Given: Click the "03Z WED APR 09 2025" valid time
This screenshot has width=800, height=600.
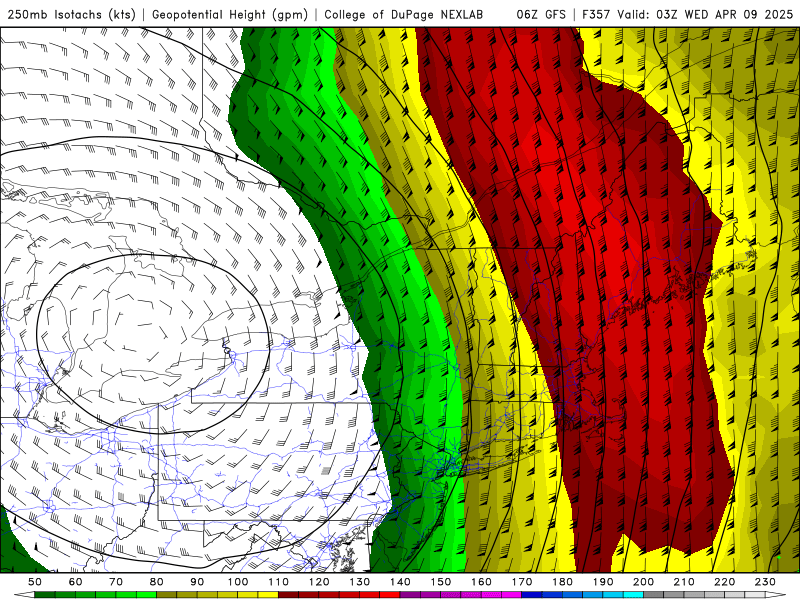Looking at the screenshot, I should pos(724,14).
